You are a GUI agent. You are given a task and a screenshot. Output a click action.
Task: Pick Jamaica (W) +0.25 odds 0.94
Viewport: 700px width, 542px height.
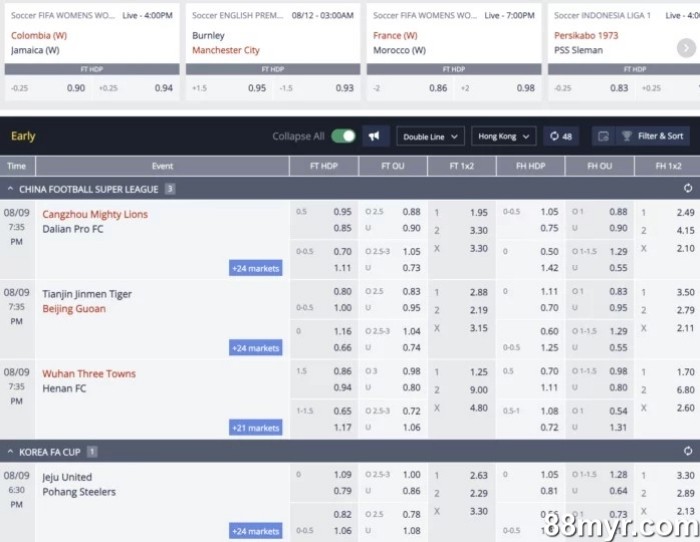(x=136, y=88)
